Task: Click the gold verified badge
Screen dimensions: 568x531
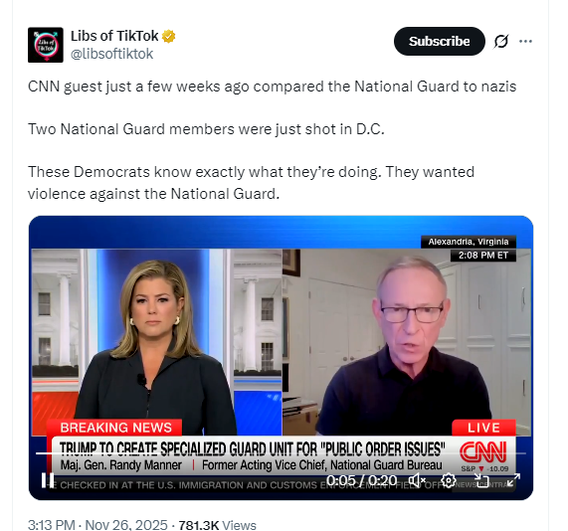Action: (168, 36)
